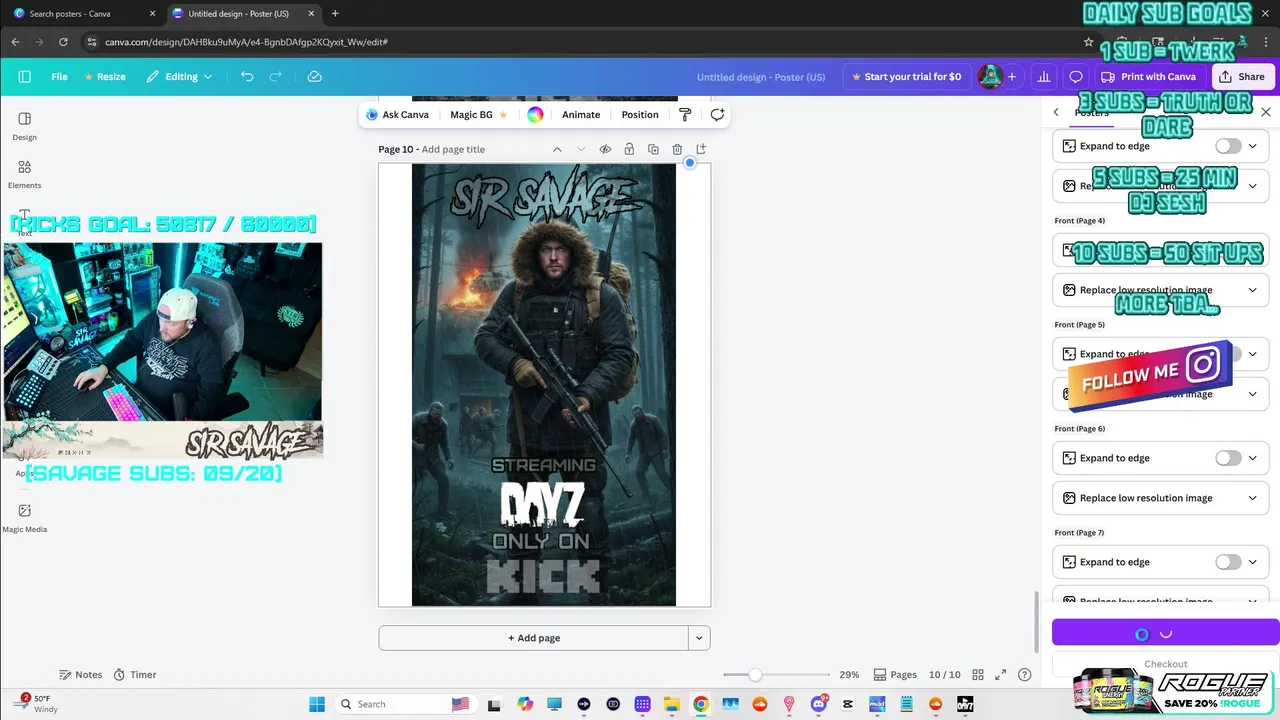Image resolution: width=1280 pixels, height=720 pixels.
Task: Open the Resize menu
Action: pyautogui.click(x=105, y=76)
